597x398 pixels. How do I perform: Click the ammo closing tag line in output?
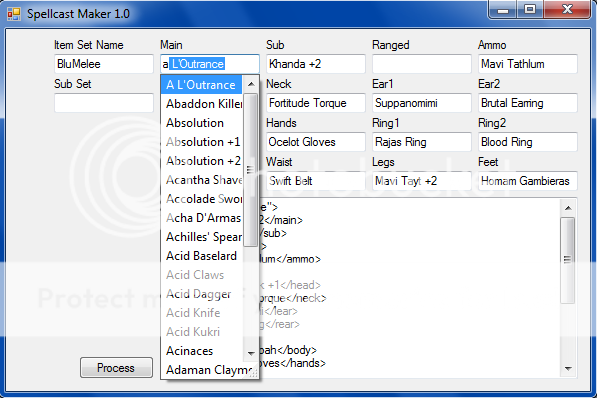pos(290,259)
